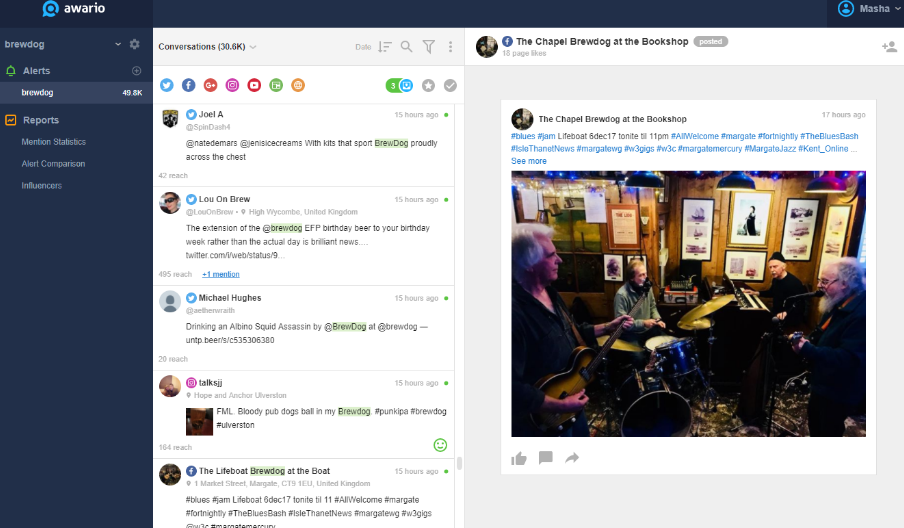Click the Reports chart icon
The height and width of the screenshot is (528, 904).
pyautogui.click(x=10, y=120)
